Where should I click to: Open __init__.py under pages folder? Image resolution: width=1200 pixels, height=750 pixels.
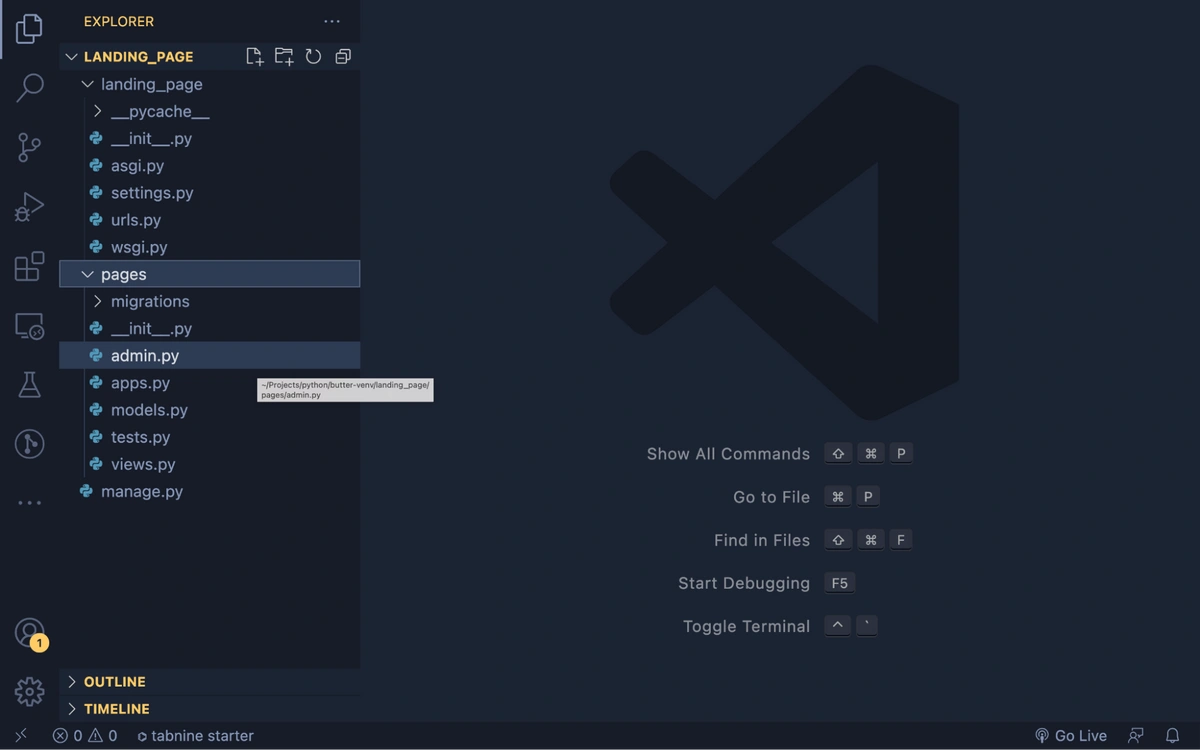(210, 328)
